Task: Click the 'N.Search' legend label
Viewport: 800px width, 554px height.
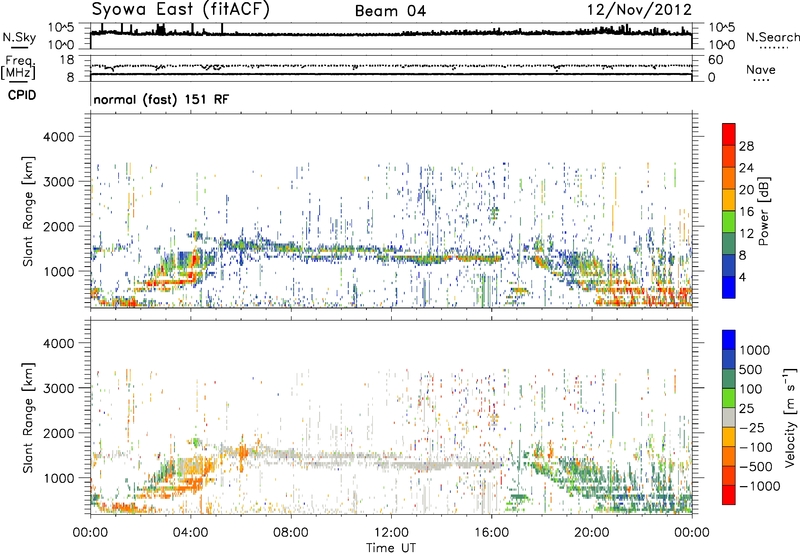Action: 772,37
